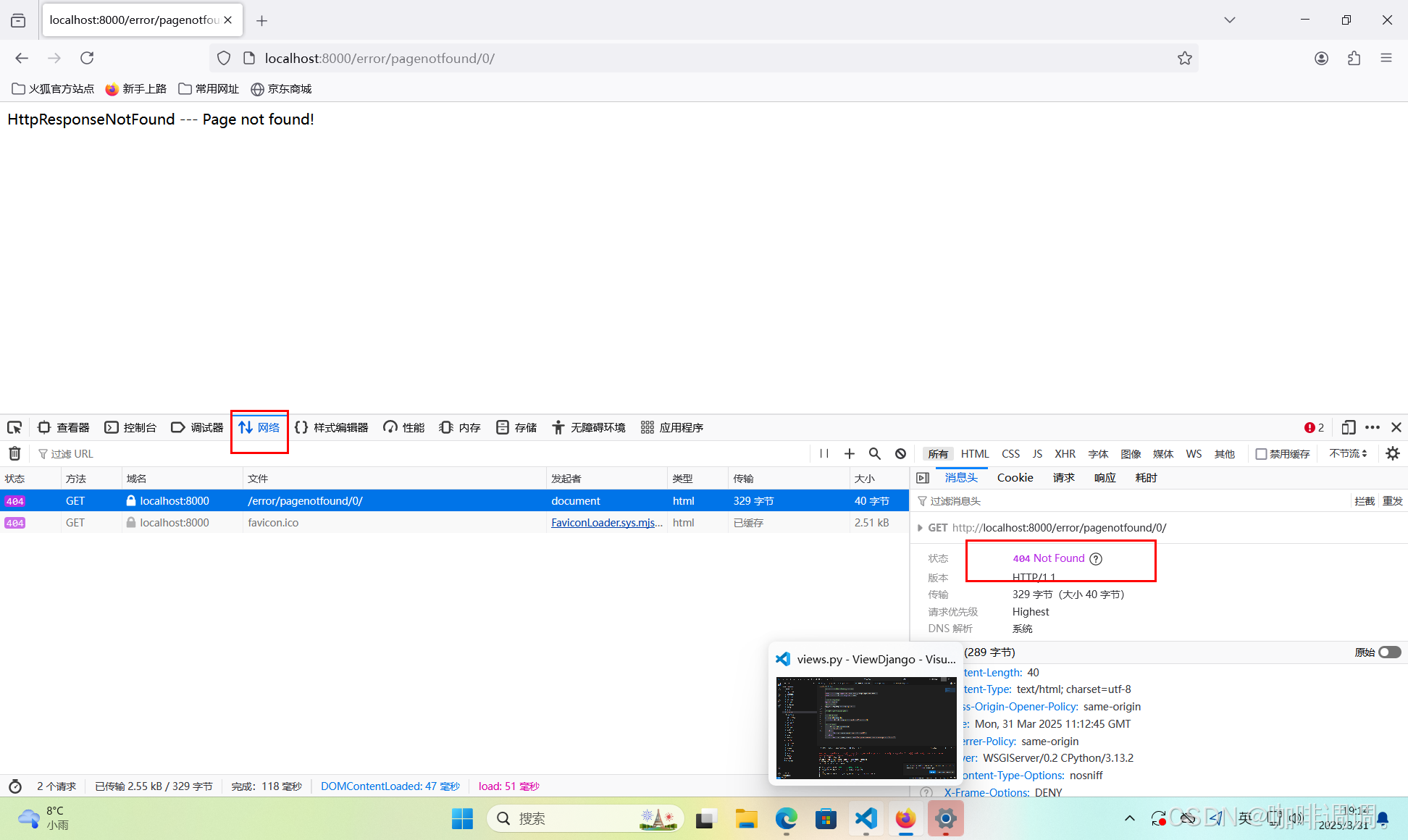Toggle responsive design mode icon
1408x840 pixels.
[x=1348, y=427]
